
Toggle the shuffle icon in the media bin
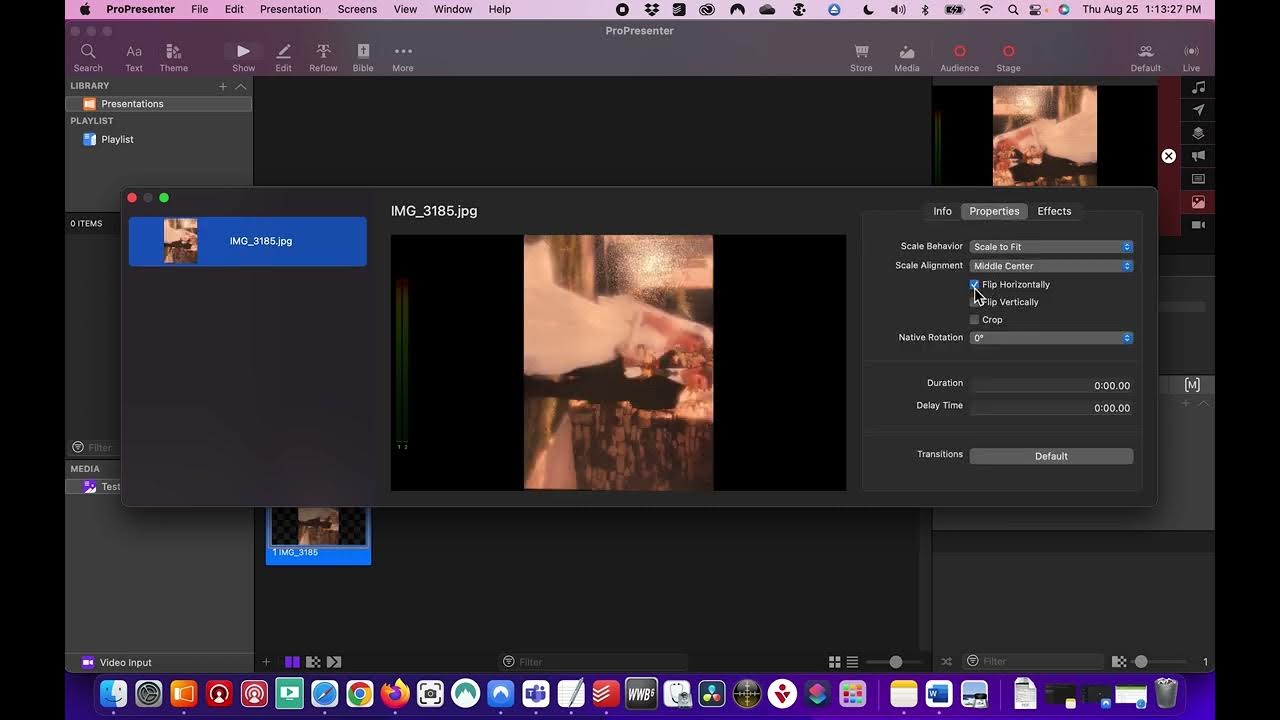click(947, 662)
